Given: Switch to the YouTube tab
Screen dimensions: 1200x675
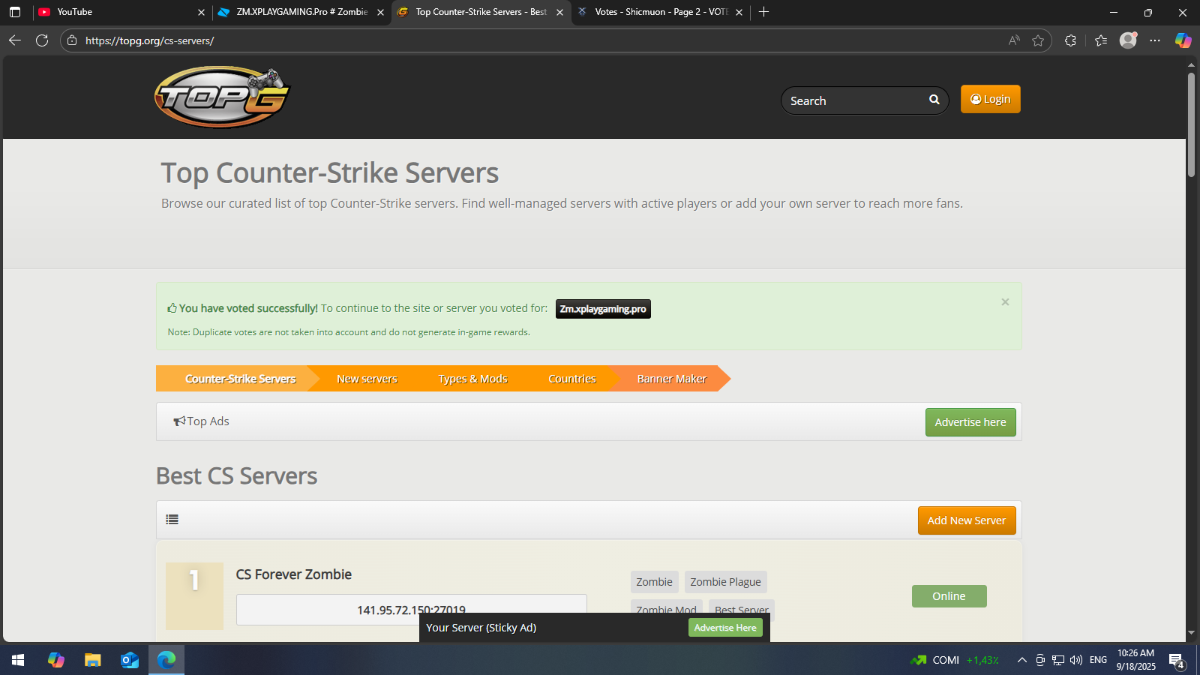Looking at the screenshot, I should pyautogui.click(x=110, y=12).
